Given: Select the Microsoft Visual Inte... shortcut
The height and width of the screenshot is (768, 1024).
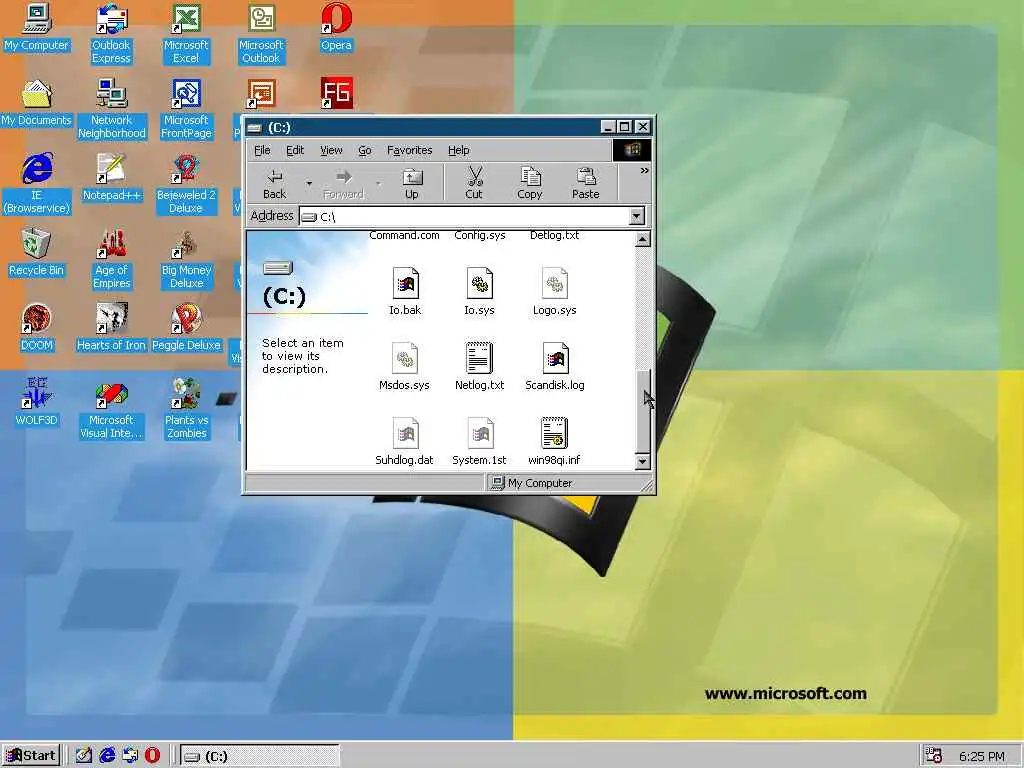Looking at the screenshot, I should point(111,409).
